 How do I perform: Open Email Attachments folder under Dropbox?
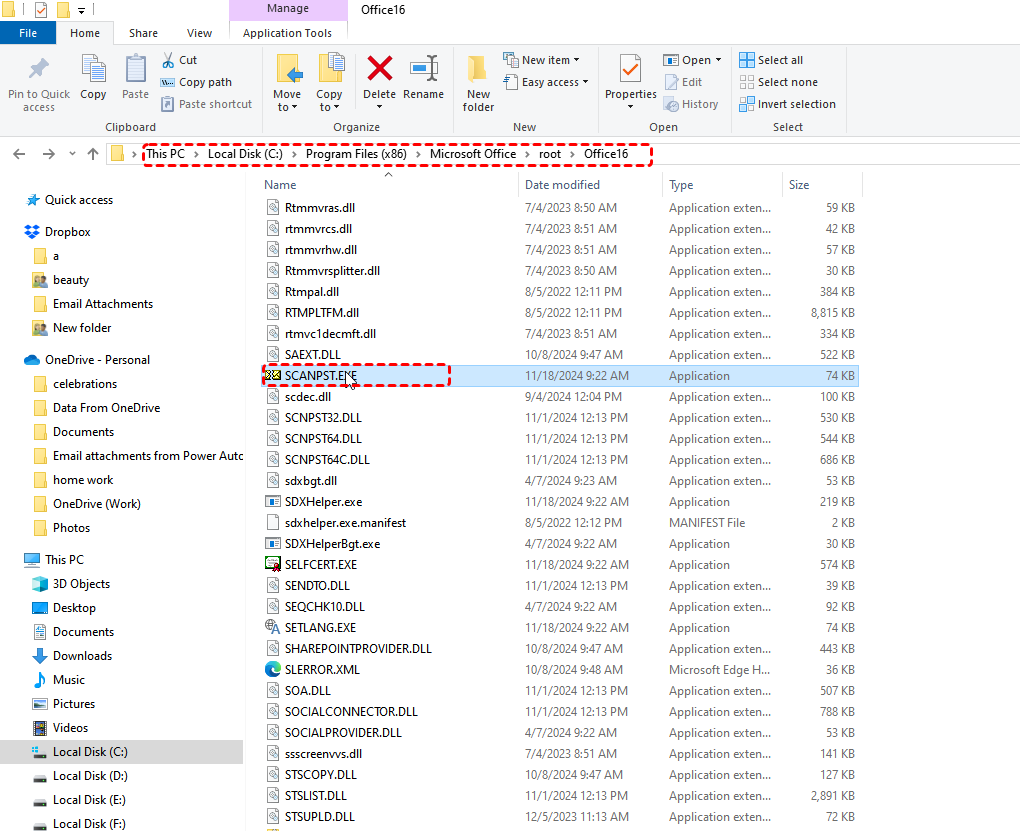click(x=103, y=304)
